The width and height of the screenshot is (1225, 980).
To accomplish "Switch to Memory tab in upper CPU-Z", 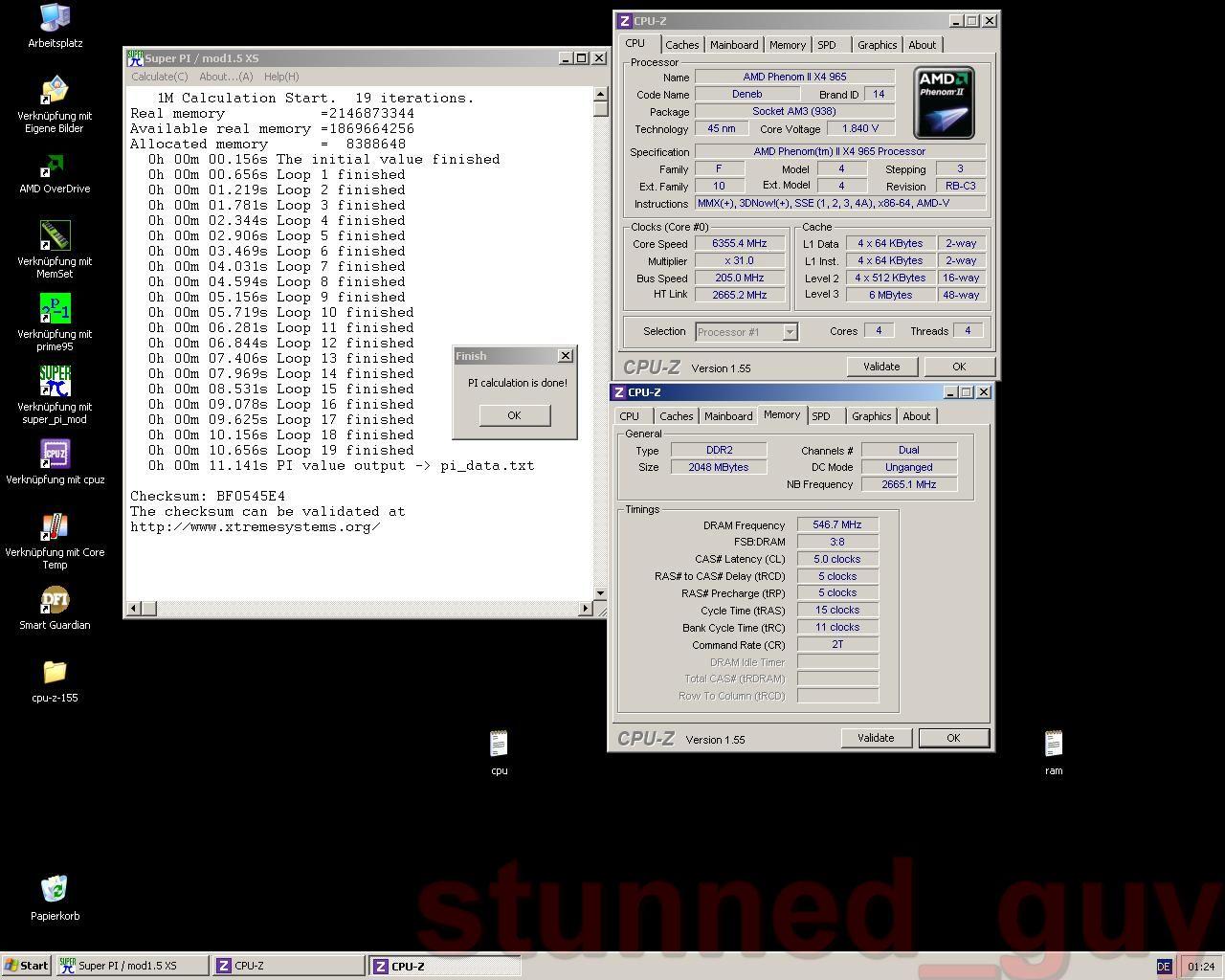I will [788, 45].
